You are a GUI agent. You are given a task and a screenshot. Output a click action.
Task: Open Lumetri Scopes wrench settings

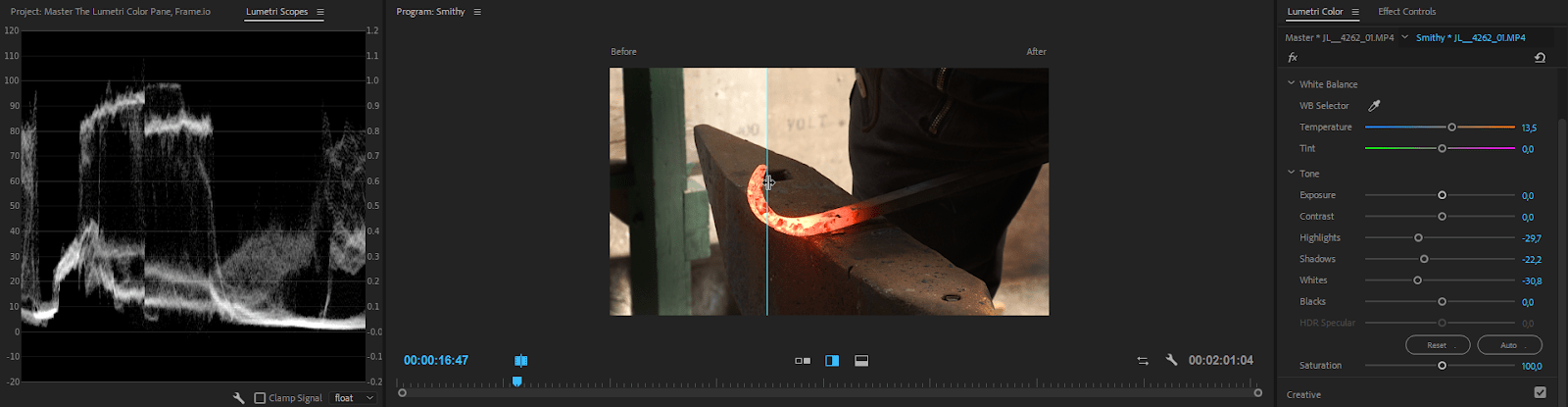click(x=238, y=398)
